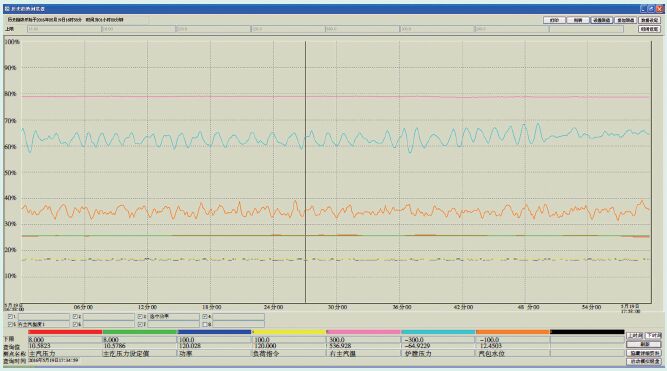The height and width of the screenshot is (371, 667).
Task: Click the yellow 负荷指令 color bar
Action: tap(289, 332)
